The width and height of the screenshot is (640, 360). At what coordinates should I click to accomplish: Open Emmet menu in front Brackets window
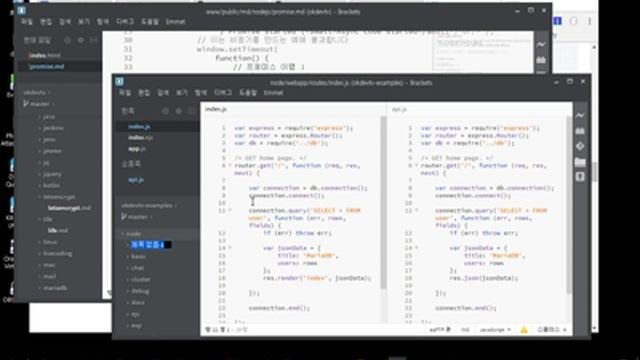[273, 93]
